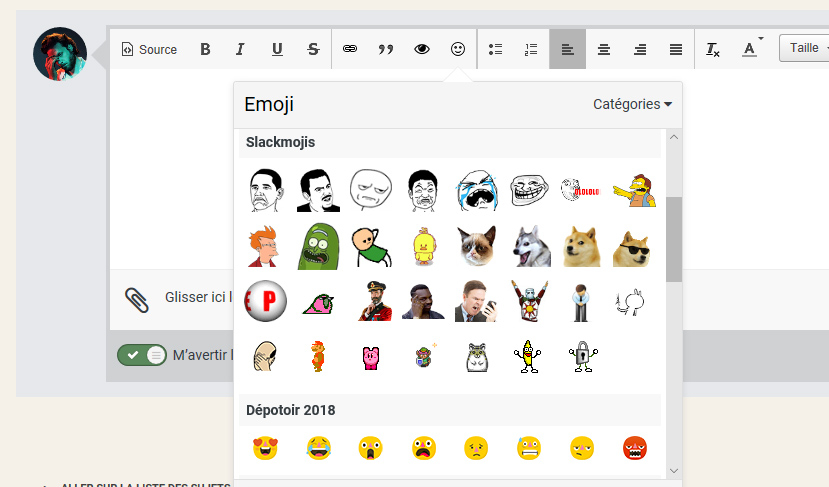Insert the Yao Ming face emoji
The image size is (829, 487).
423,190
